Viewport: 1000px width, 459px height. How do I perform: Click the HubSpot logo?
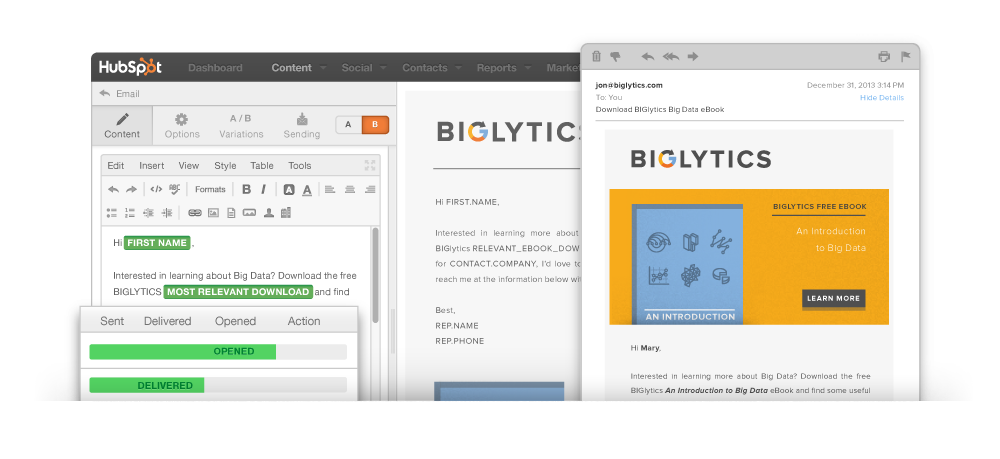point(130,67)
